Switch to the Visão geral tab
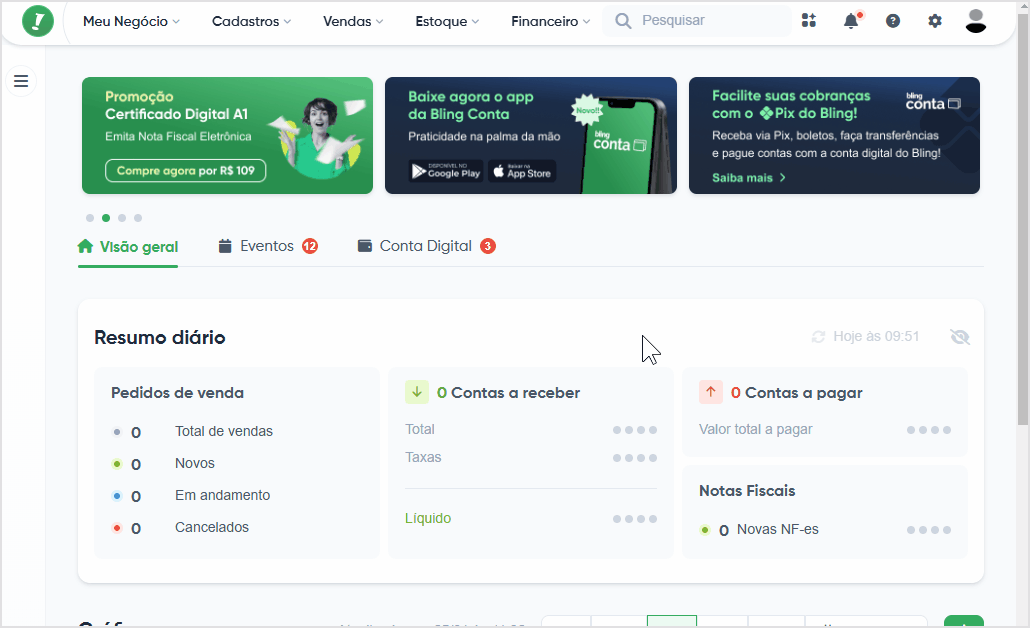The image size is (1030, 628). point(128,247)
